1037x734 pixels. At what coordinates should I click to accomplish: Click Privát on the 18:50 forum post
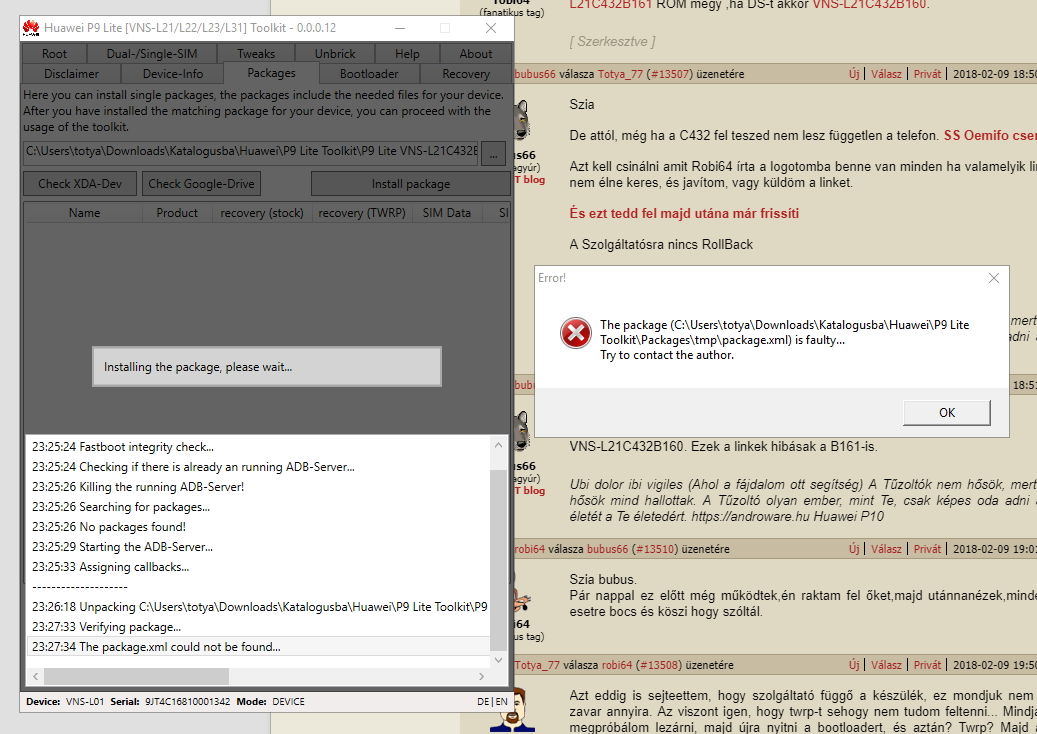[927, 74]
